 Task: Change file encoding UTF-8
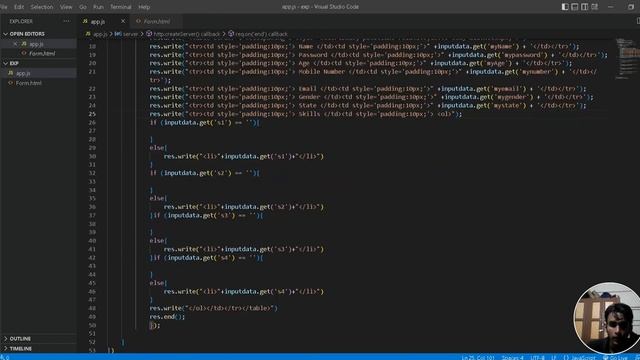click(537, 357)
